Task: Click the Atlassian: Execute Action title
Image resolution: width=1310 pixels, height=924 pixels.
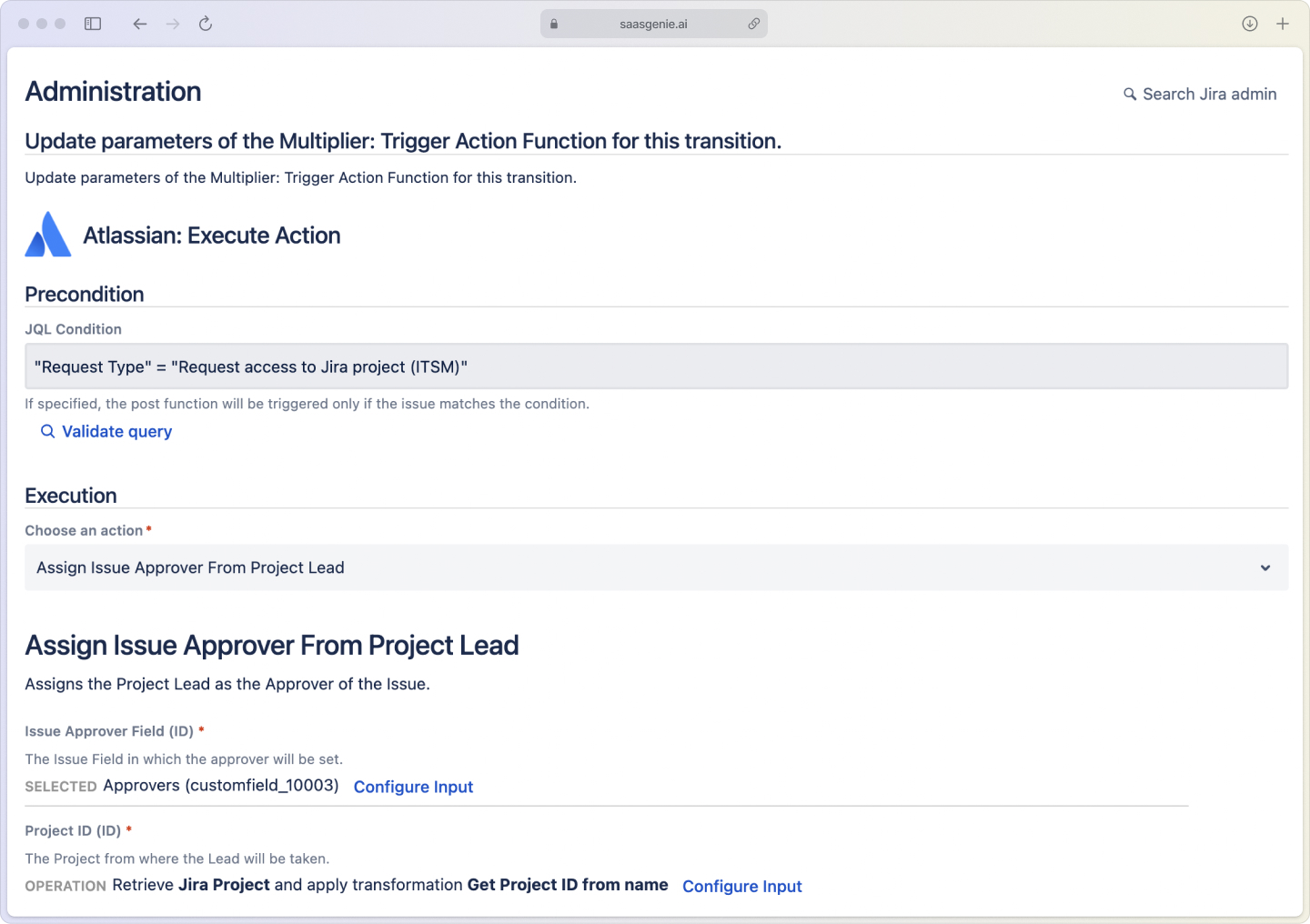Action: click(212, 236)
